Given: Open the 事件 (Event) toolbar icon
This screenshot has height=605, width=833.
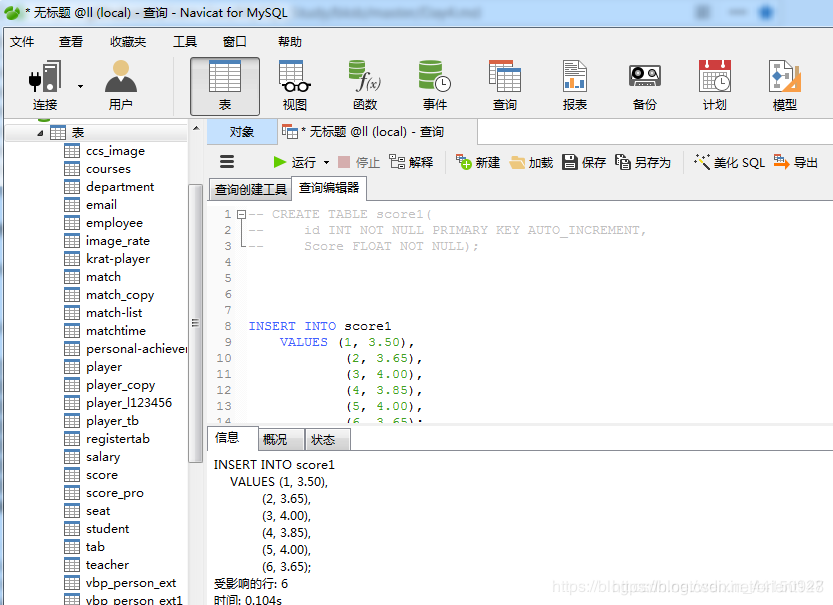Looking at the screenshot, I should pos(435,85).
